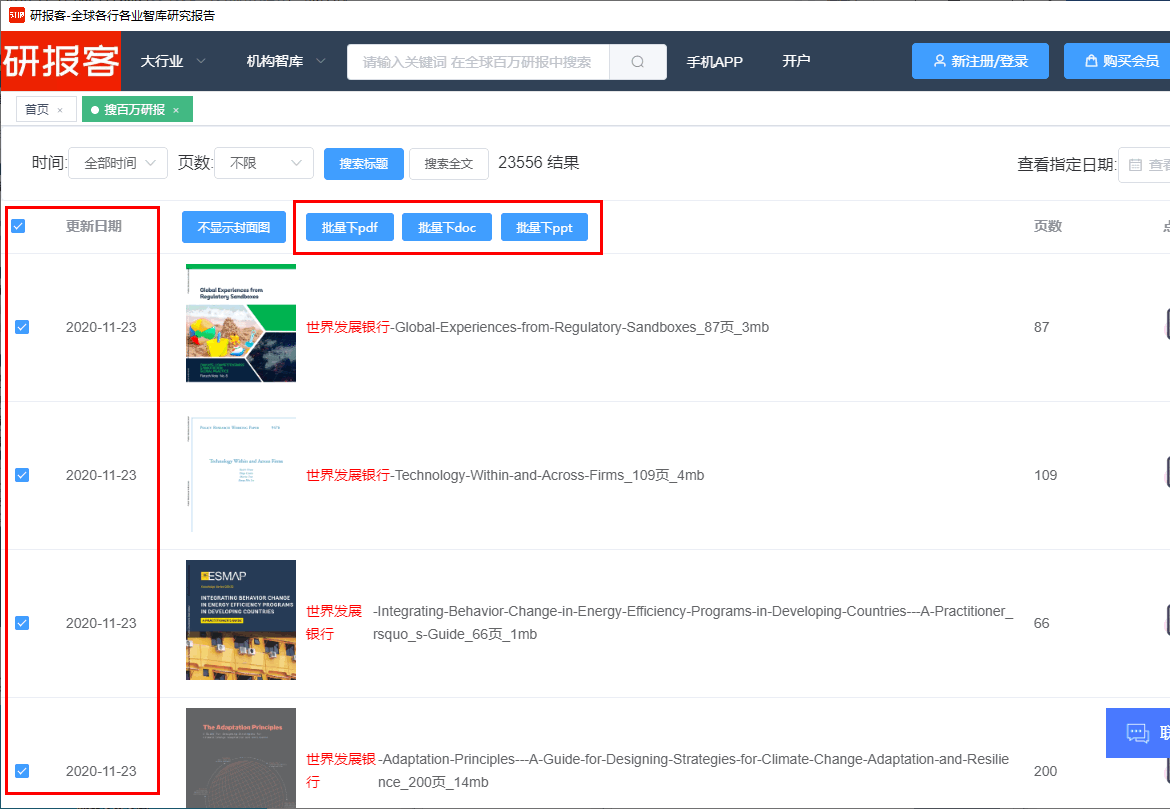Click the 不显示封面图 button

point(234,227)
